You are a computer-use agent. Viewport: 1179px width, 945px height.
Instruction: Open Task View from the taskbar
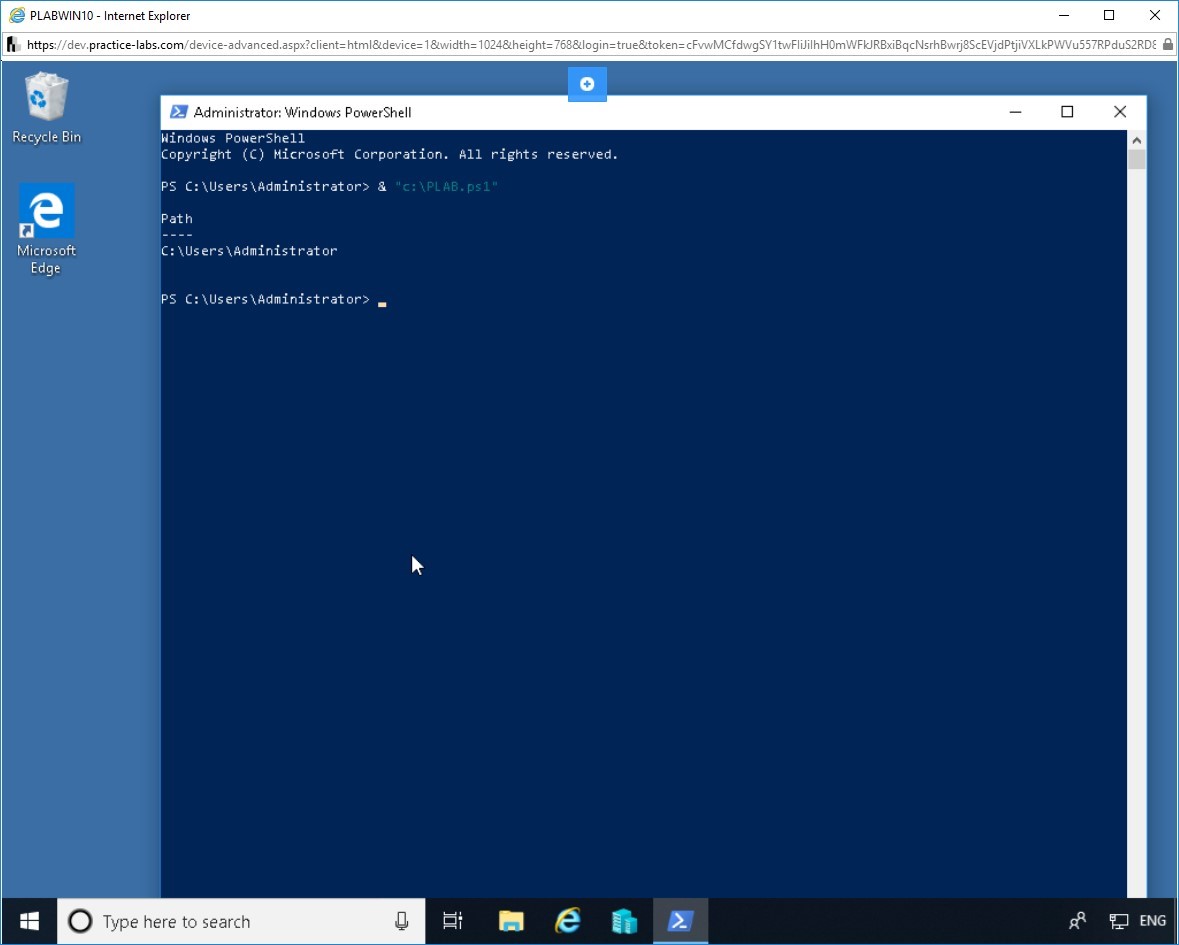[453, 921]
